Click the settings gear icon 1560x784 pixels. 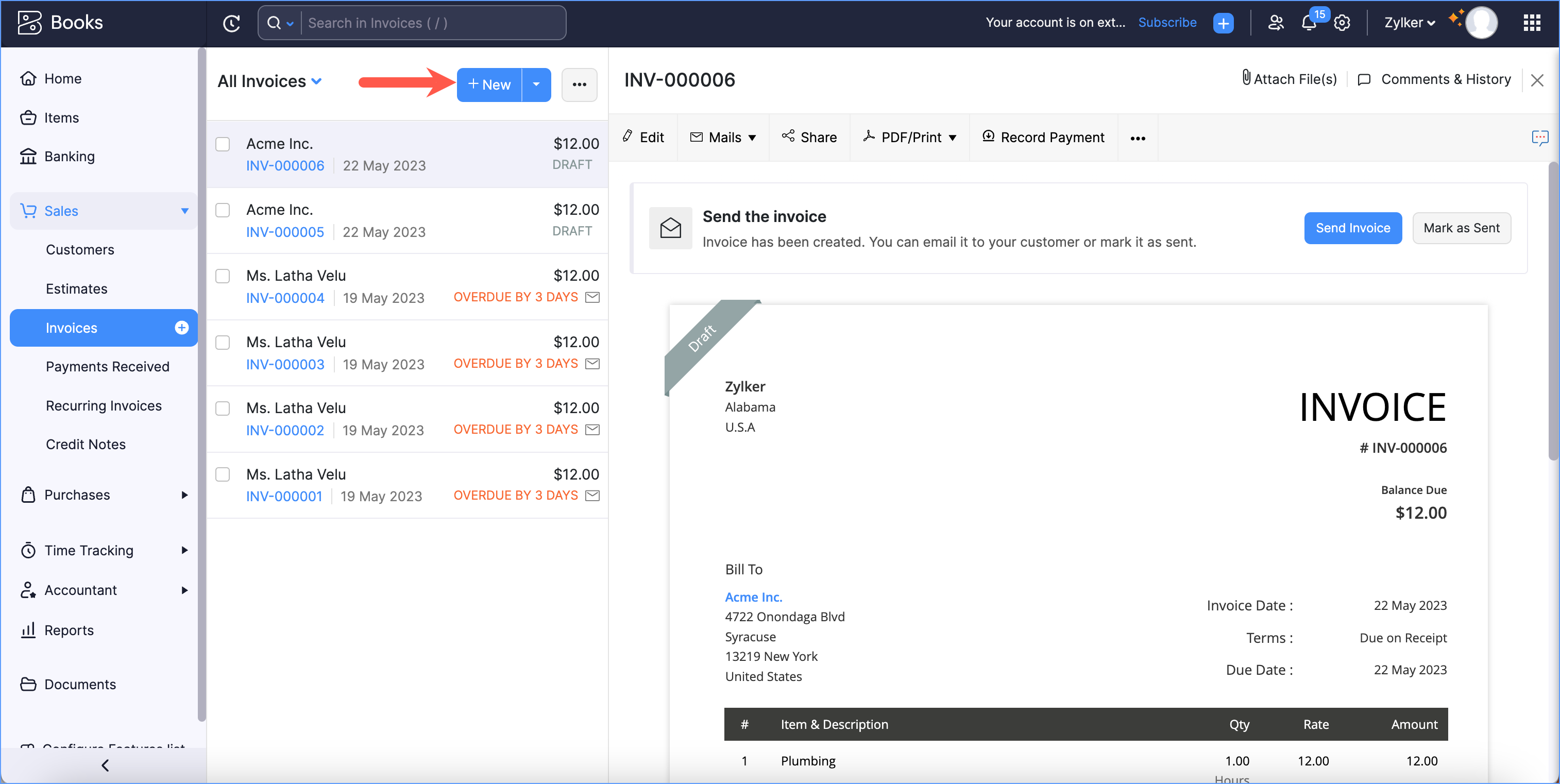click(1342, 23)
